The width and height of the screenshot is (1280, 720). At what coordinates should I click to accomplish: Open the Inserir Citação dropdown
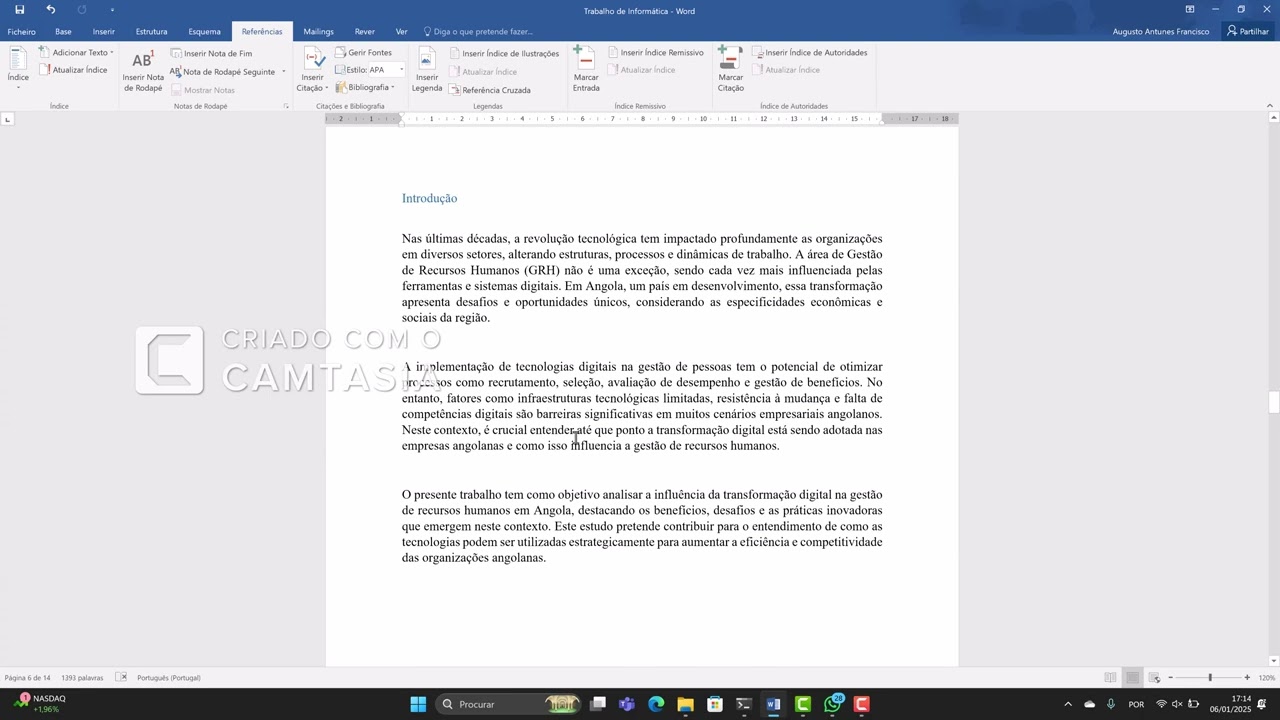(313, 70)
